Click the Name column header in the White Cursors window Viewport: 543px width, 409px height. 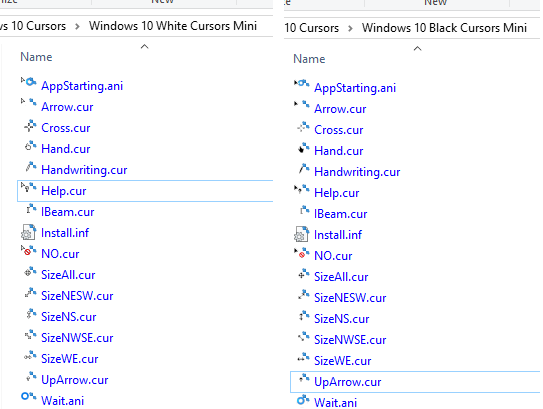[x=36, y=57]
